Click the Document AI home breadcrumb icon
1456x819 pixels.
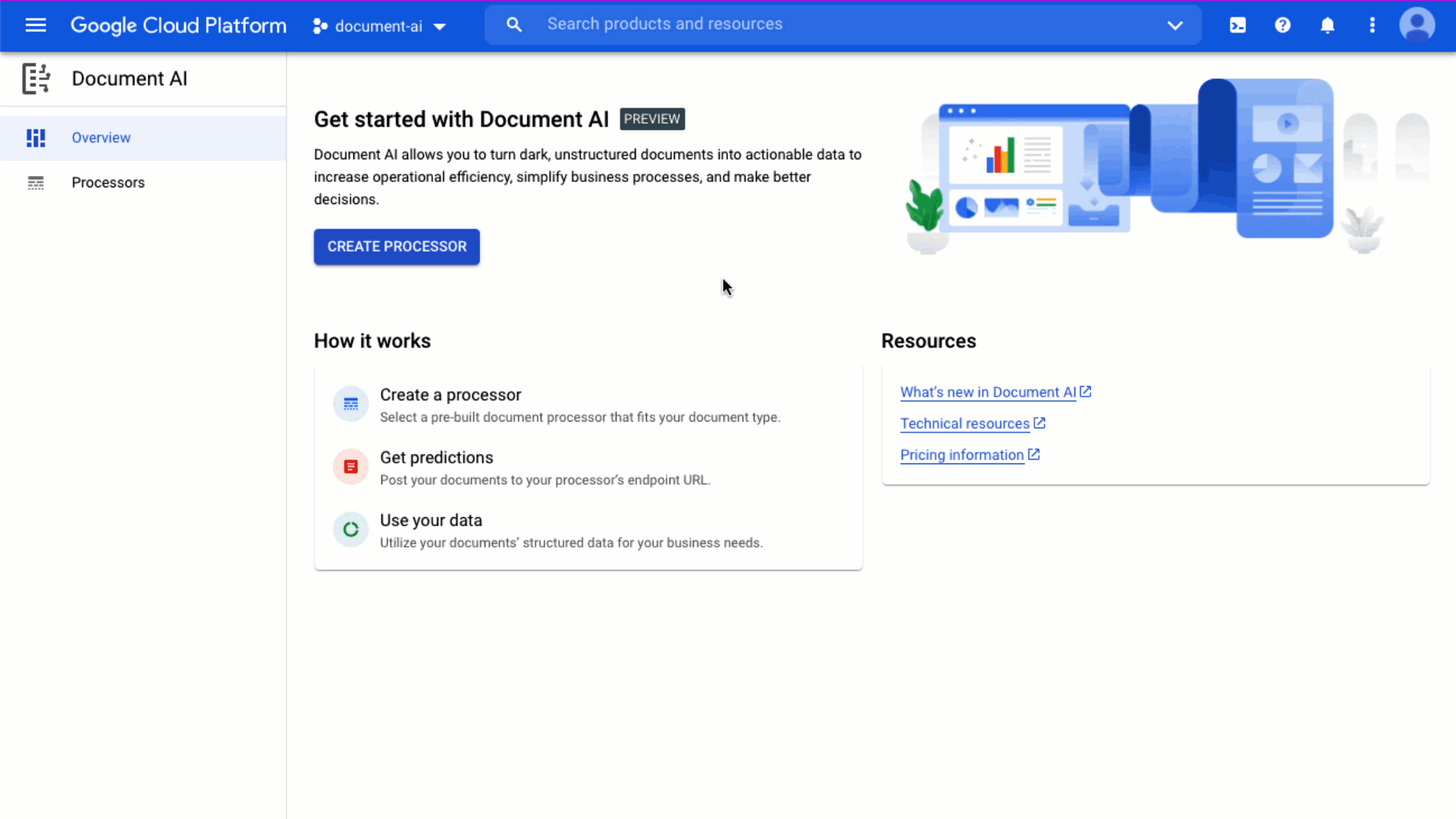(36, 78)
